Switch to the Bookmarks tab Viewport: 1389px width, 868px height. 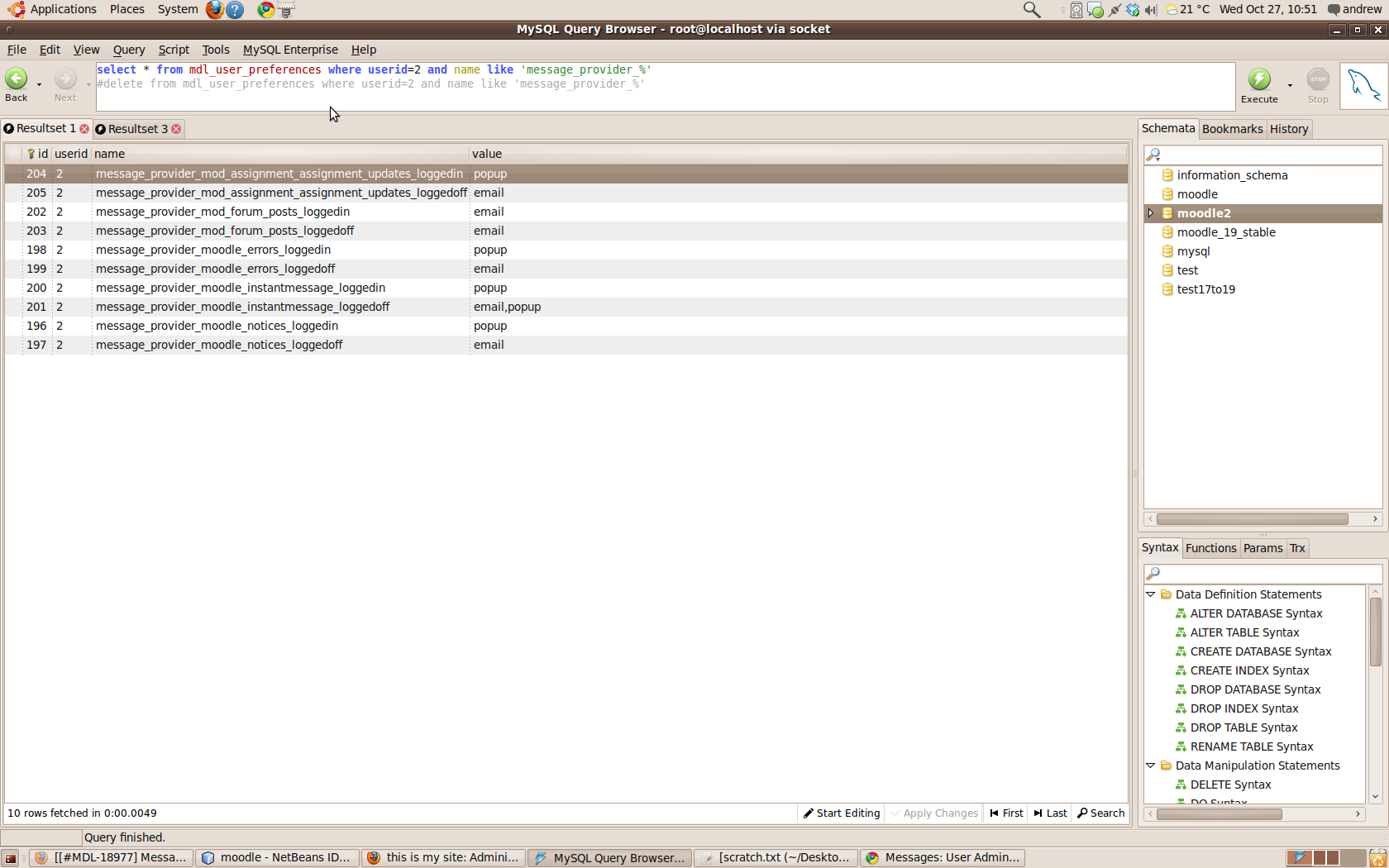1232,129
